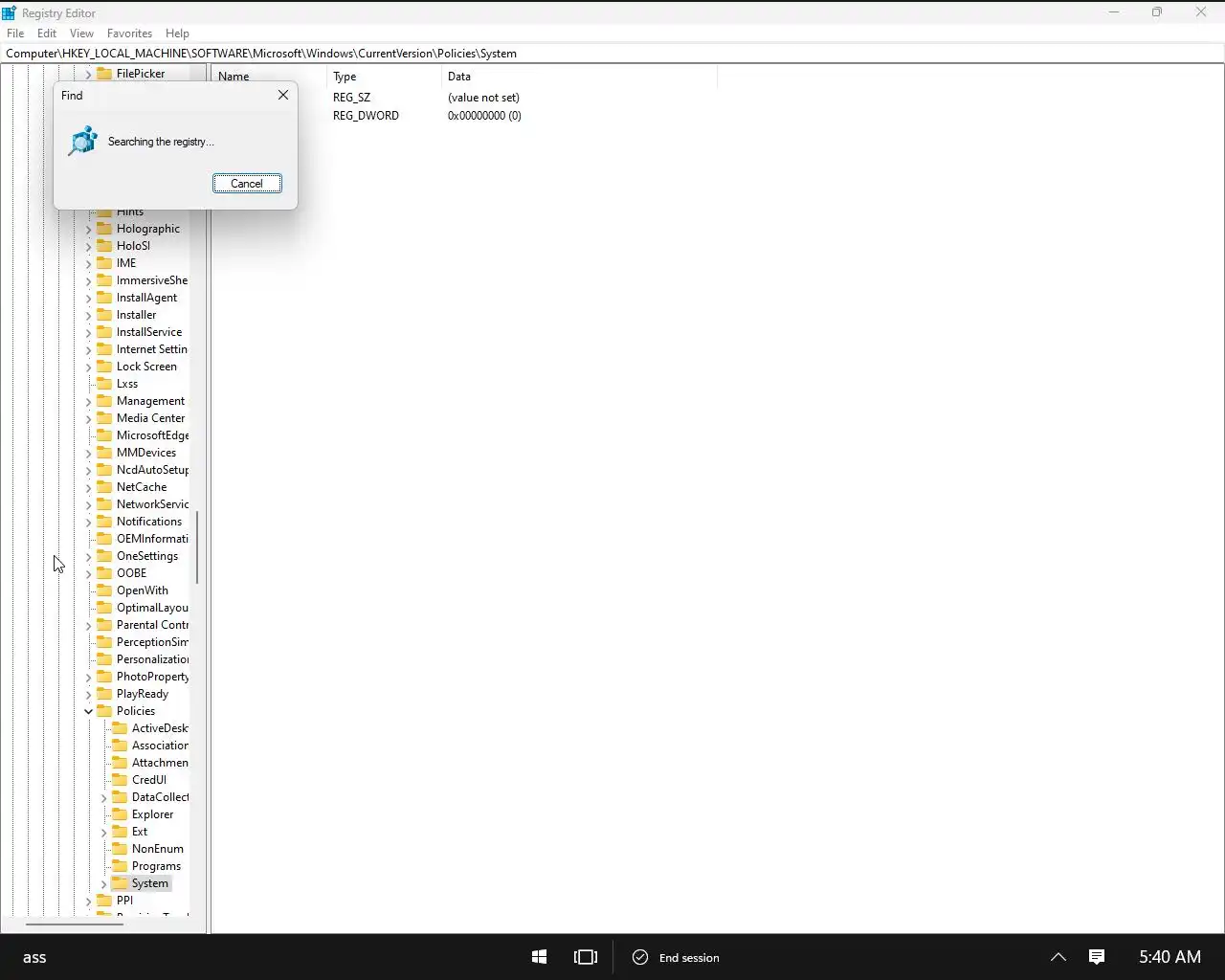1225x980 pixels.
Task: Expand the System key under Policies
Action: click(x=104, y=883)
